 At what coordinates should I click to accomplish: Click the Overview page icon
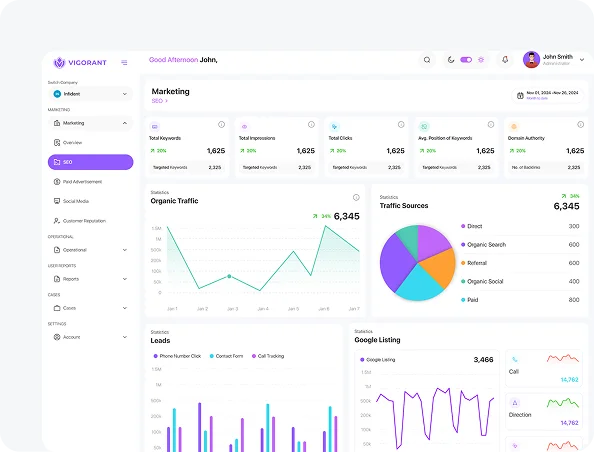[57, 143]
